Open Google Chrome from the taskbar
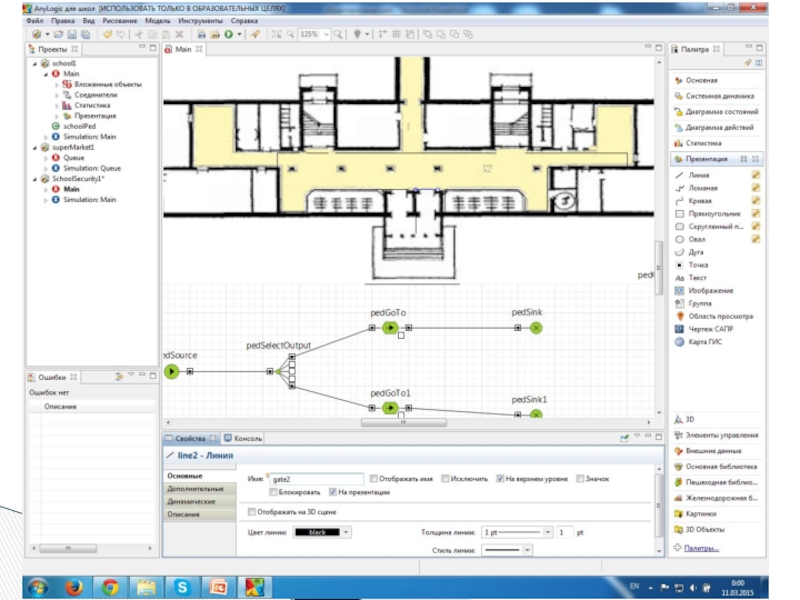800x600 pixels. [110, 588]
